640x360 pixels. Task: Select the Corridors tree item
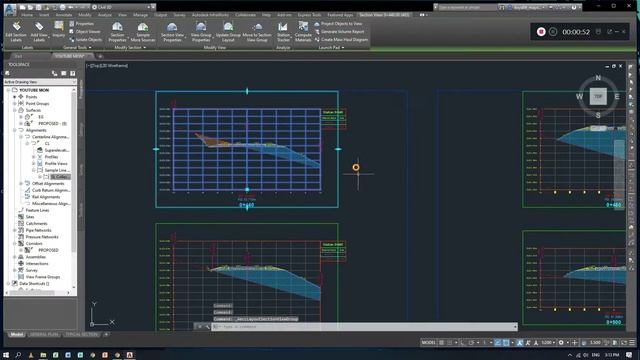34,244
